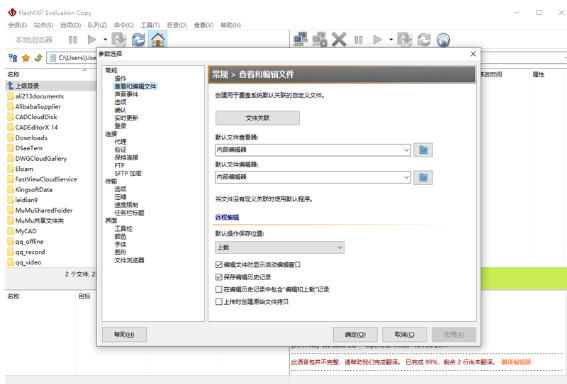Click the green up-directory arrow icon

pos(38,58)
